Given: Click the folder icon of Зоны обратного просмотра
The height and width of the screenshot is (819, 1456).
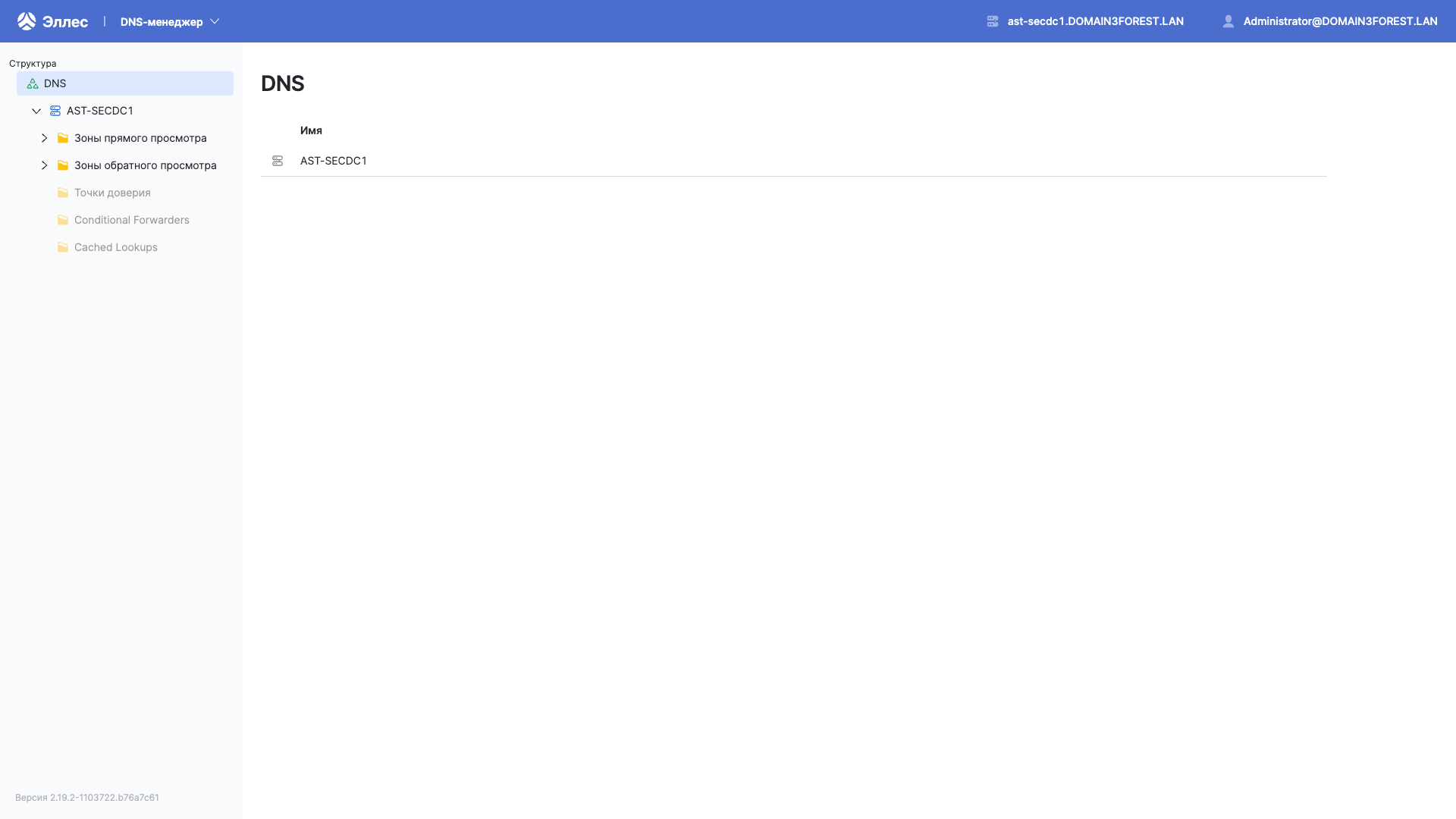Looking at the screenshot, I should (61, 165).
